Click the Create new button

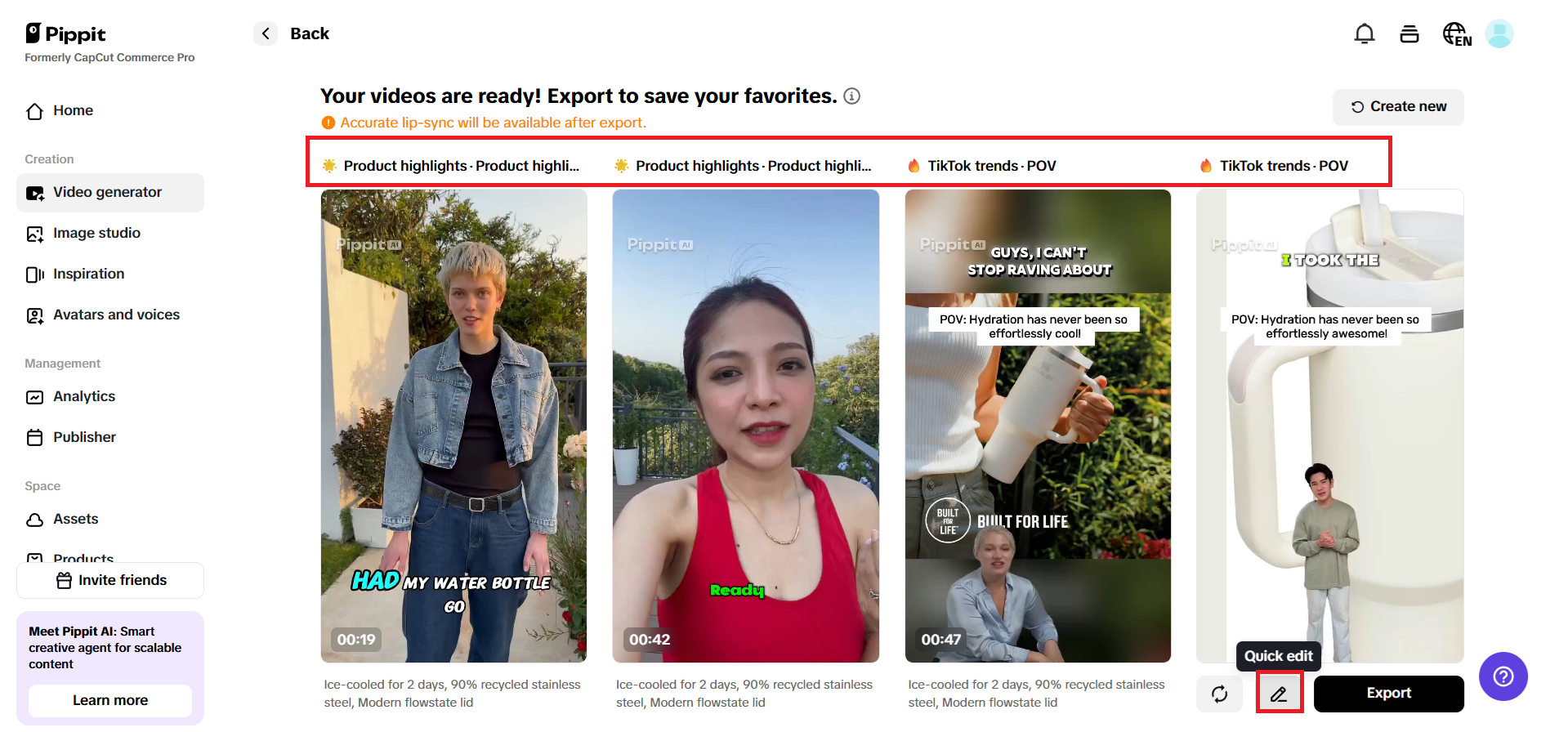pyautogui.click(x=1397, y=107)
